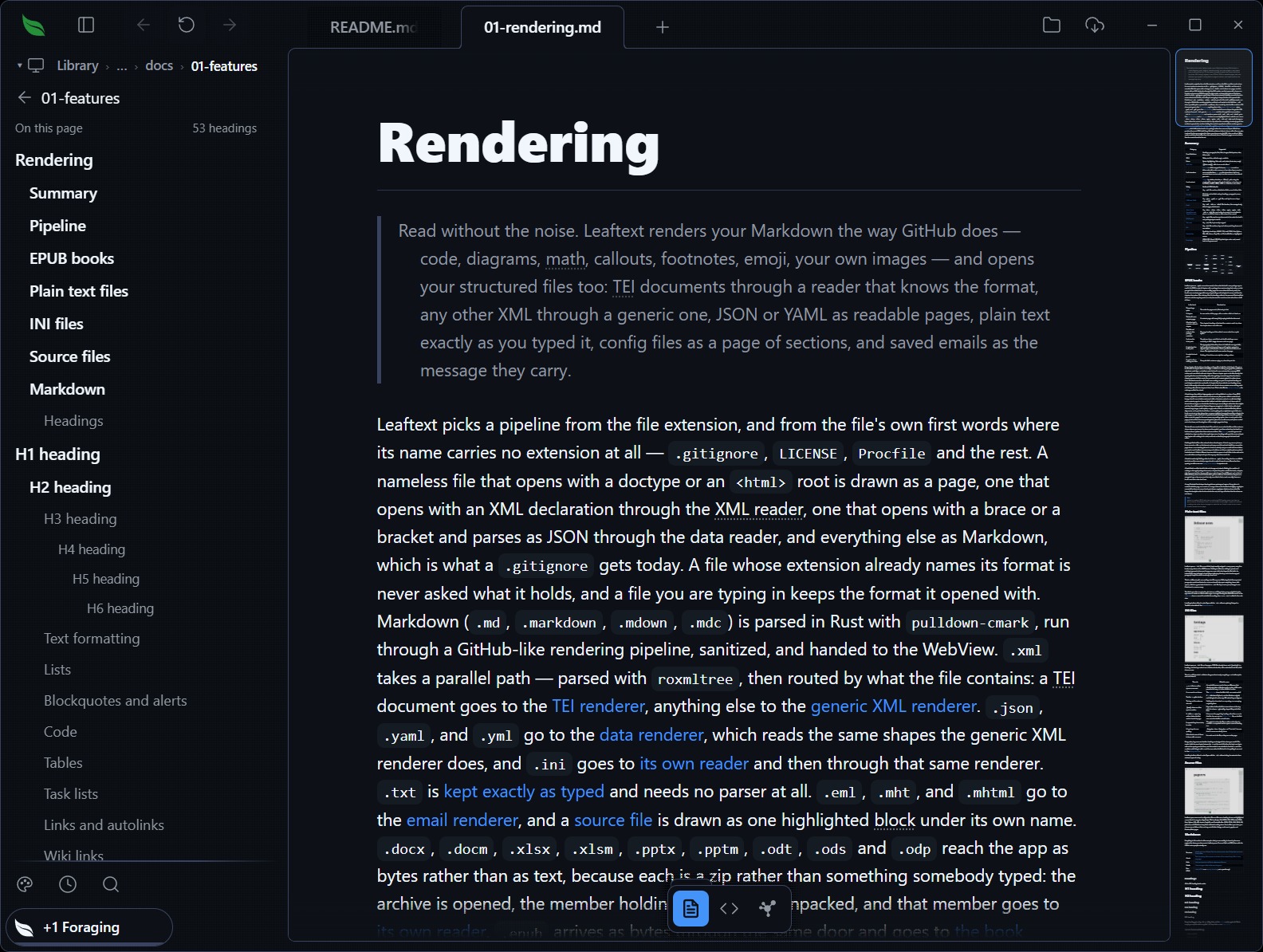The height and width of the screenshot is (952, 1263).
Task: Go to Blockquotes and alerts heading
Action: [115, 700]
